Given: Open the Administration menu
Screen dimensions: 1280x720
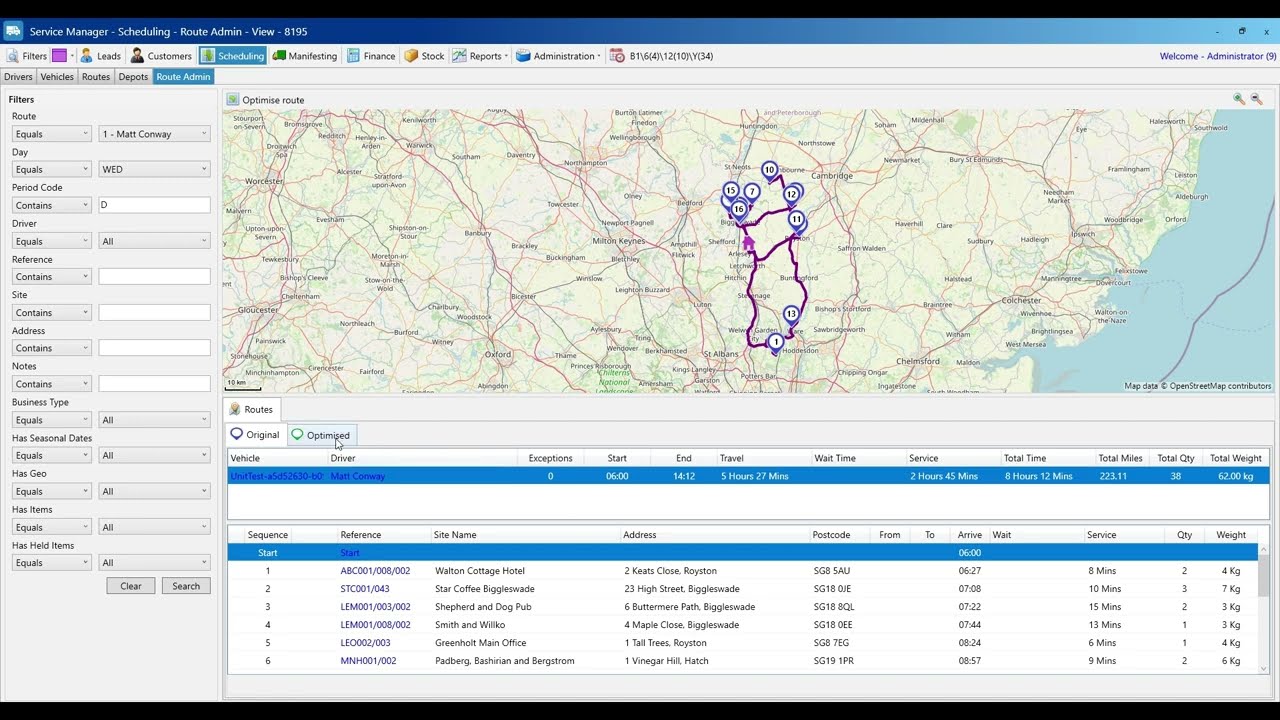Looking at the screenshot, I should pyautogui.click(x=558, y=56).
